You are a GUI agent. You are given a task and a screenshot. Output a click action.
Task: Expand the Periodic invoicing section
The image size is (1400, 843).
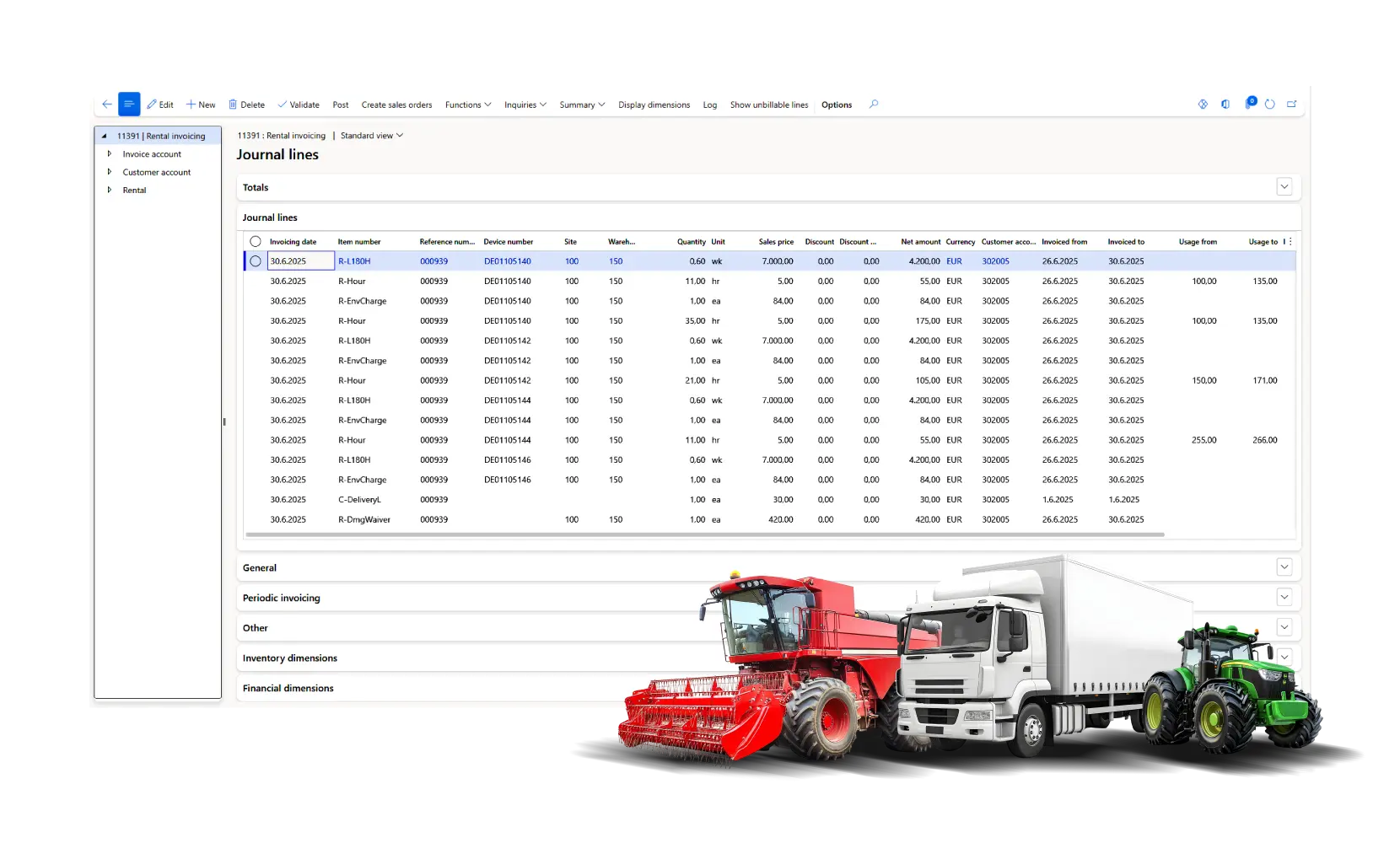point(1284,598)
